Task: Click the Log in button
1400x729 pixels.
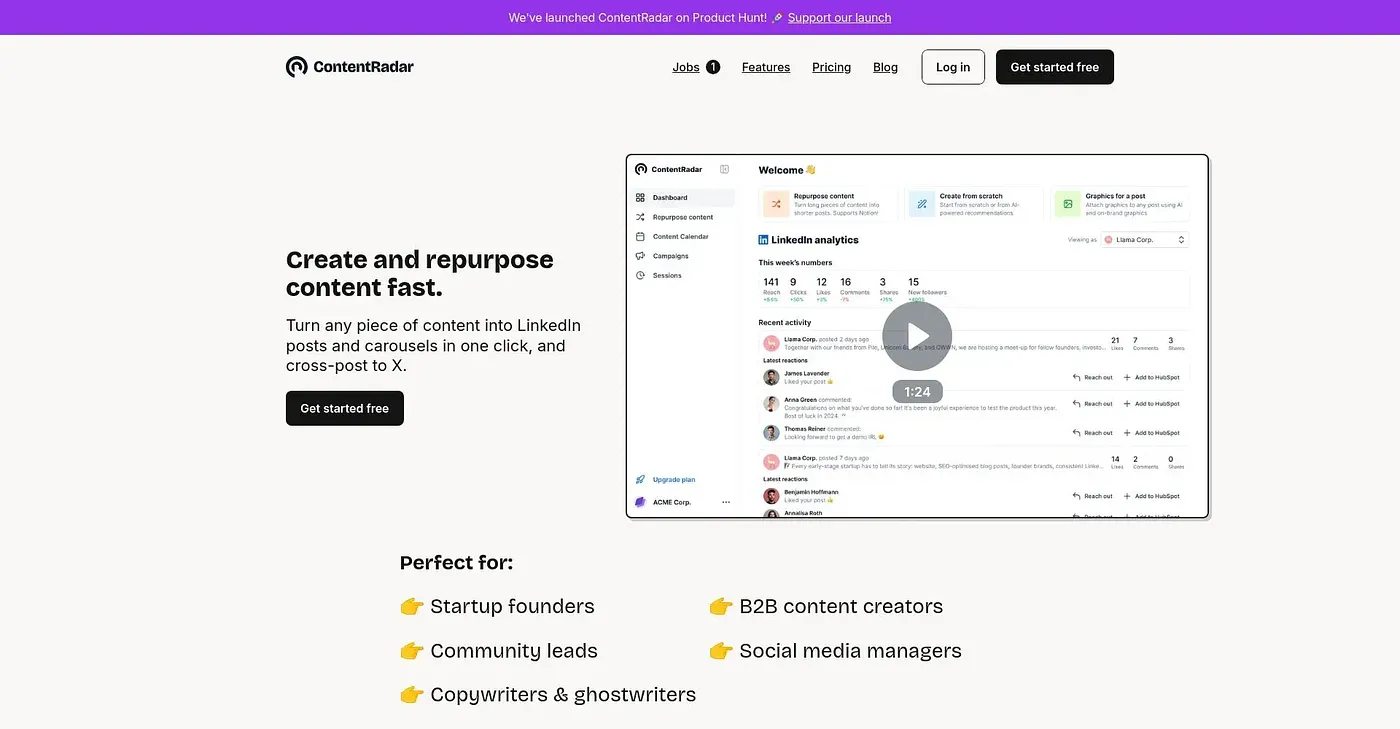Action: click(x=953, y=67)
